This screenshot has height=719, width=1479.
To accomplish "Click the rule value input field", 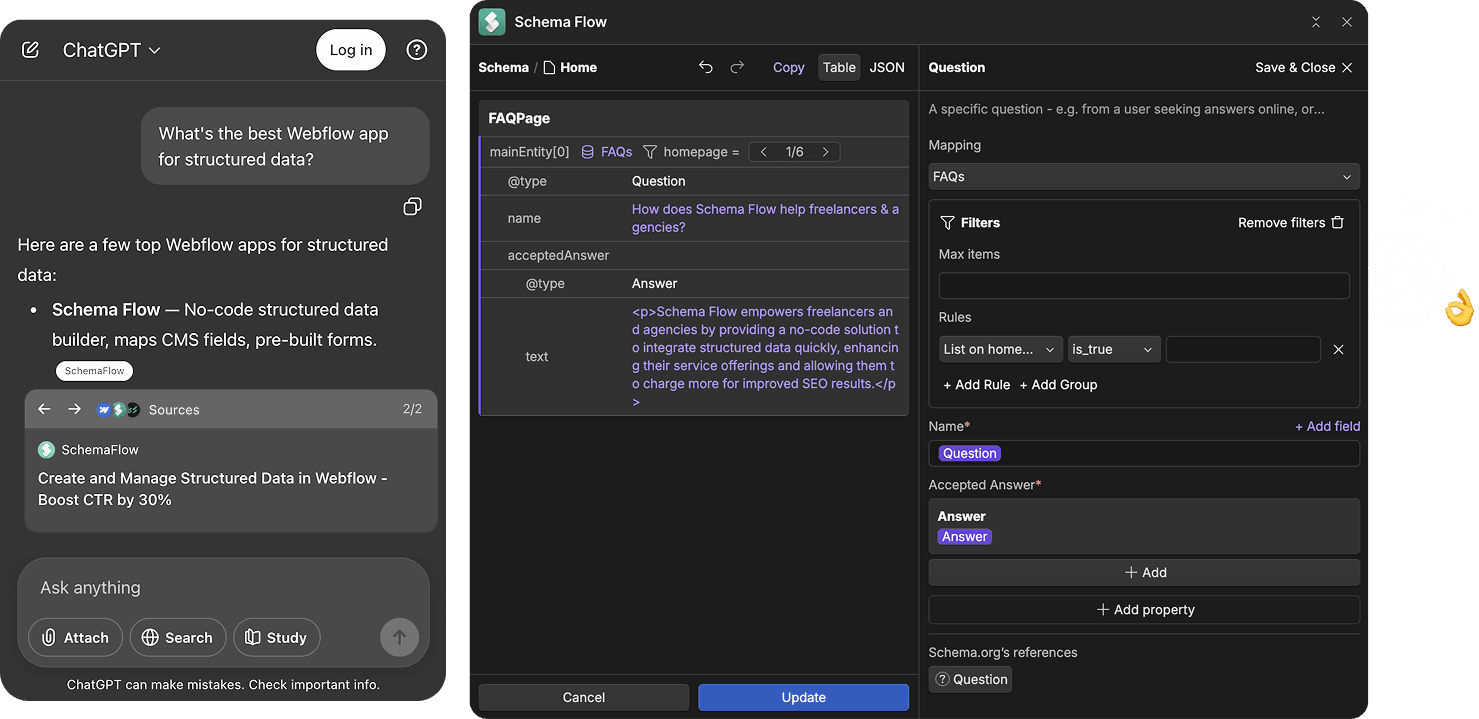I will pos(1243,349).
